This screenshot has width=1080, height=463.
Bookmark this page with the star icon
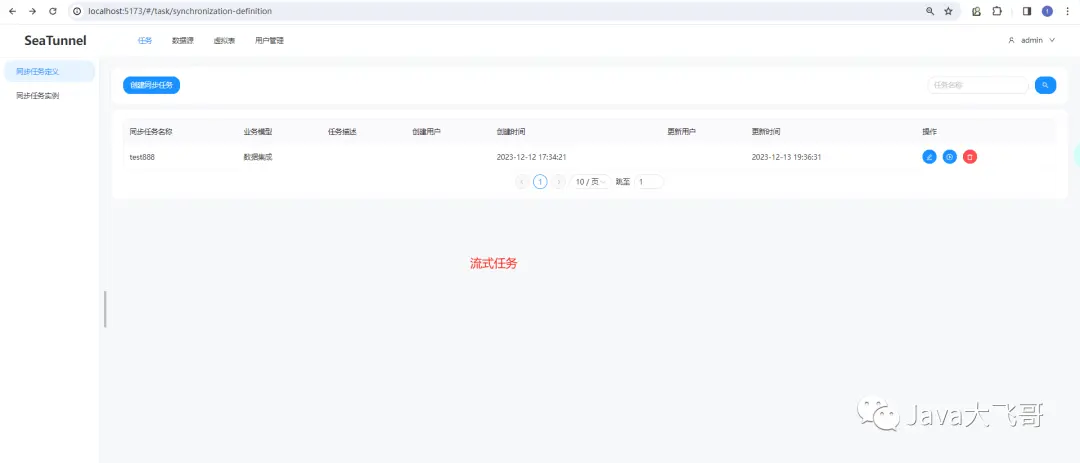(x=948, y=11)
